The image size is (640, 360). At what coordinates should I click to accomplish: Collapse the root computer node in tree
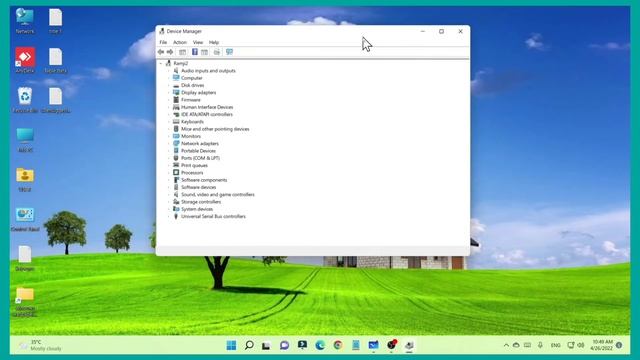[x=161, y=63]
